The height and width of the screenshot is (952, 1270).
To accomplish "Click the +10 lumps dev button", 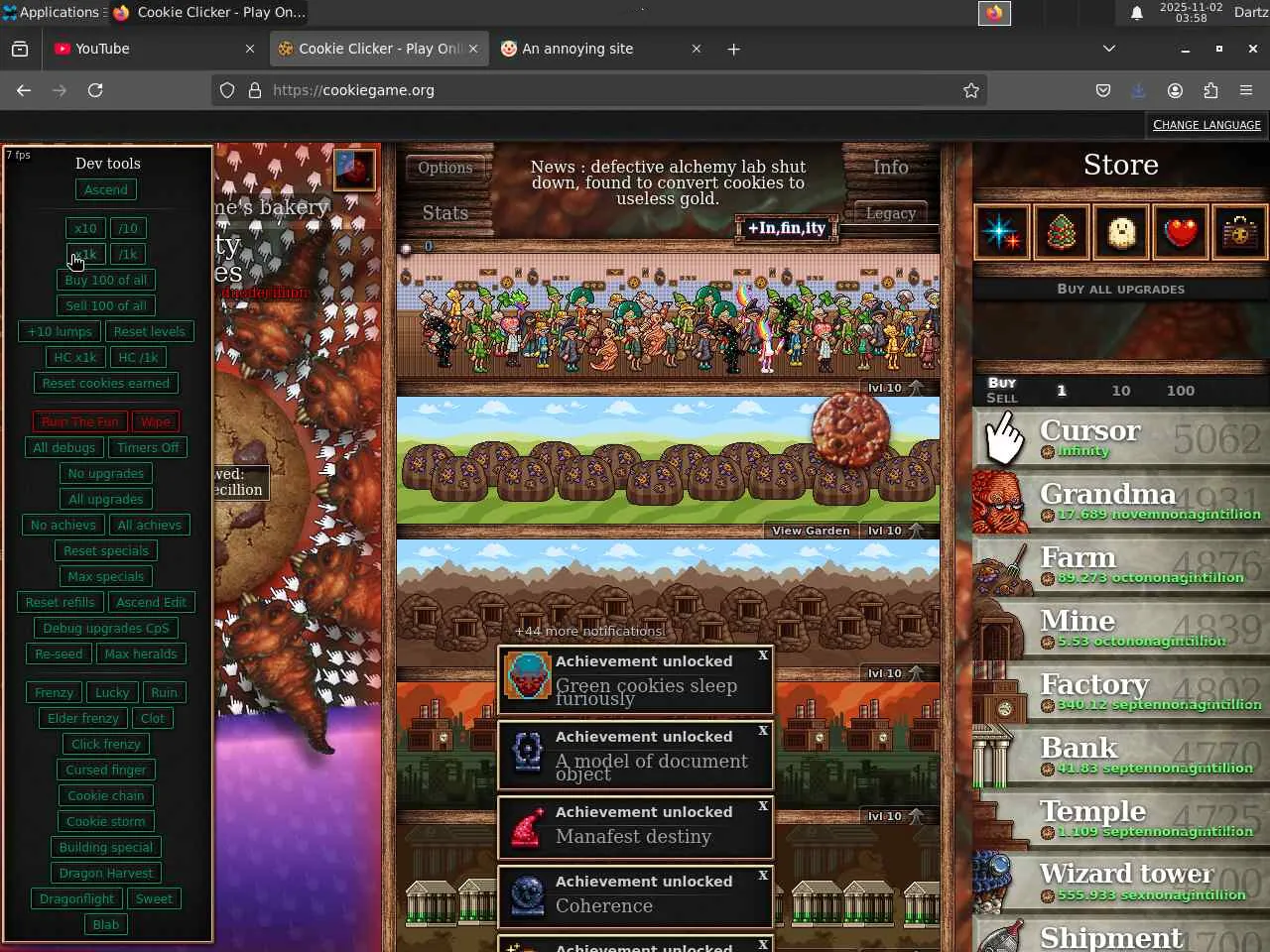I will point(60,331).
